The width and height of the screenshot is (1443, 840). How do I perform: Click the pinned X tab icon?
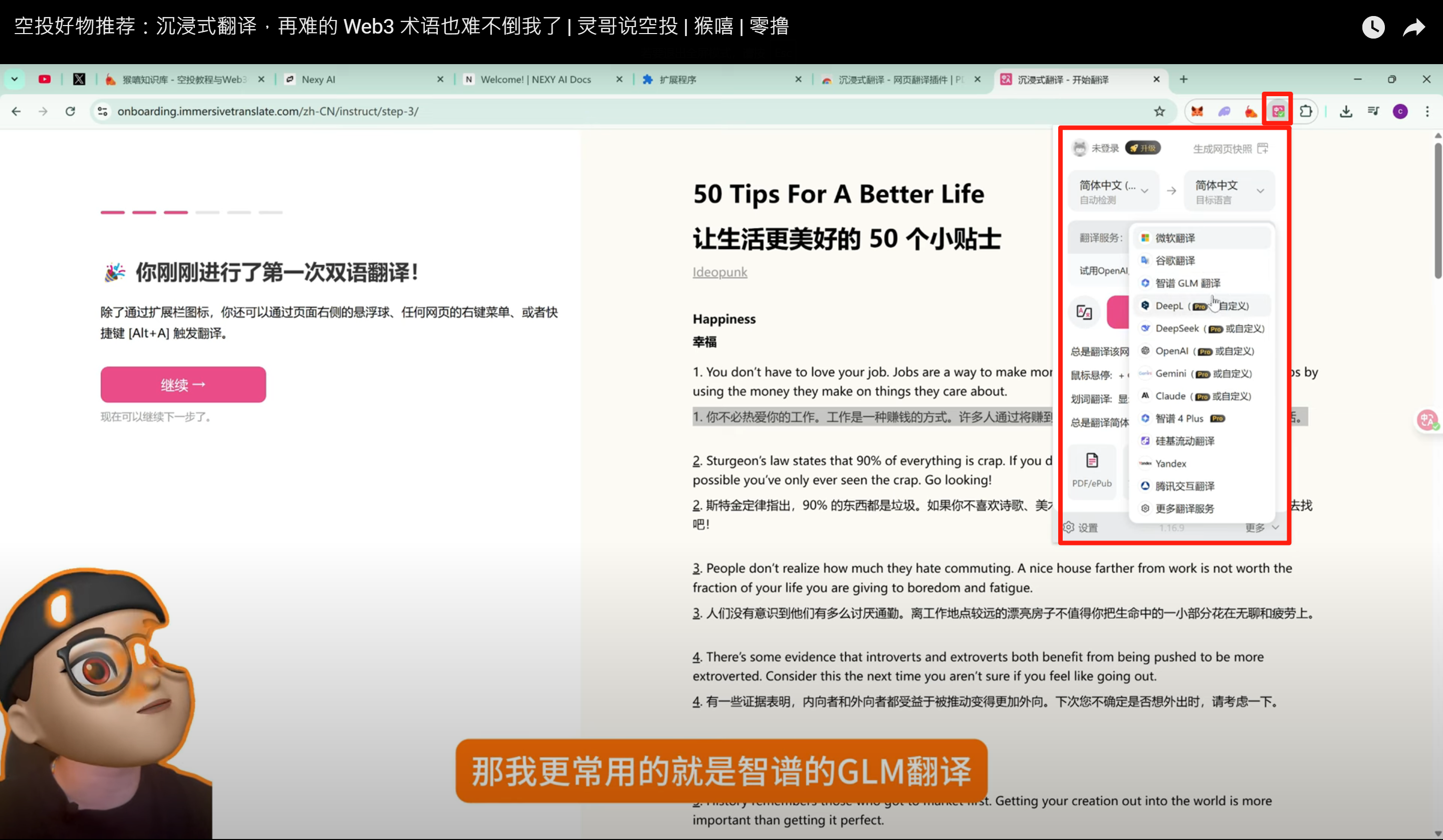pyautogui.click(x=79, y=80)
